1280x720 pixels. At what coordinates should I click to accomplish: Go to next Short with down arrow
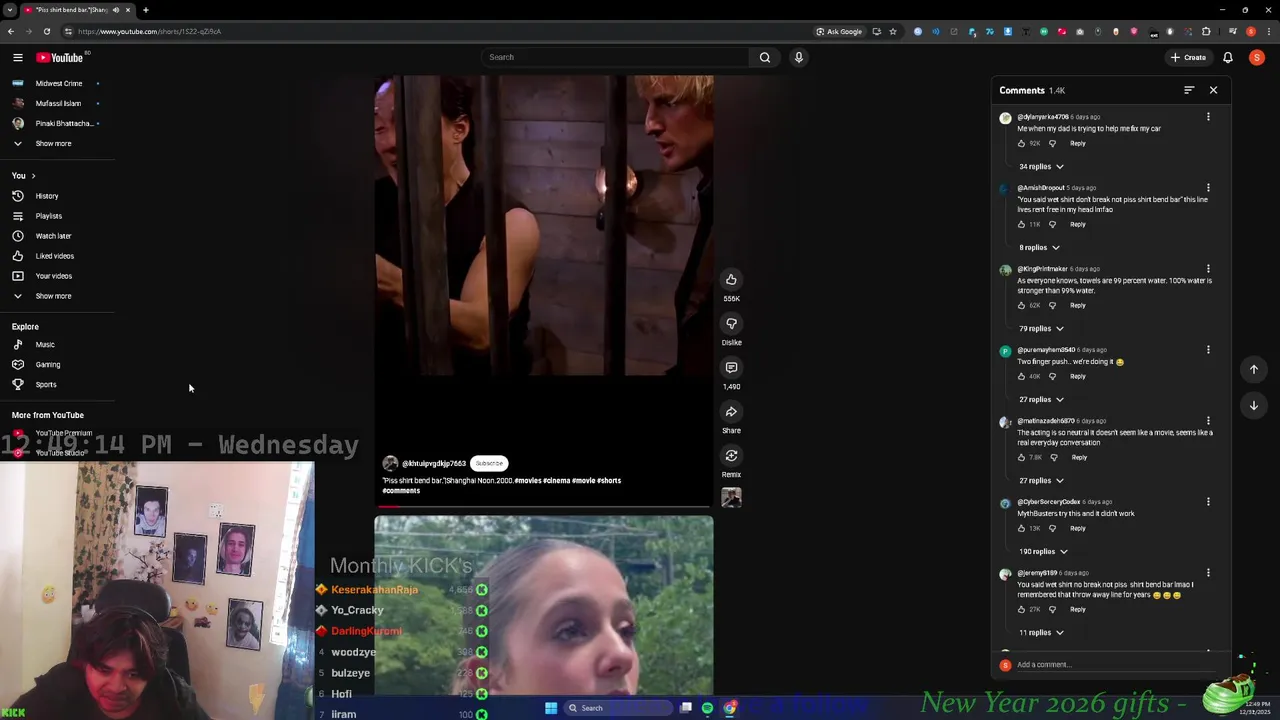click(1253, 405)
